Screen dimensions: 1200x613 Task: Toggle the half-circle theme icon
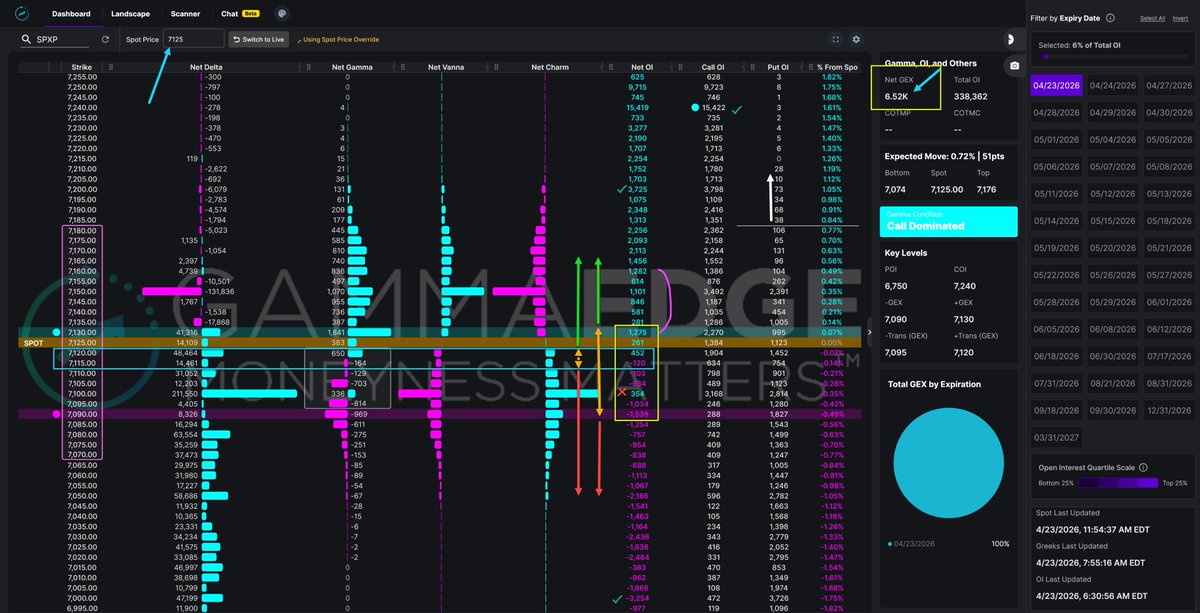click(1010, 39)
